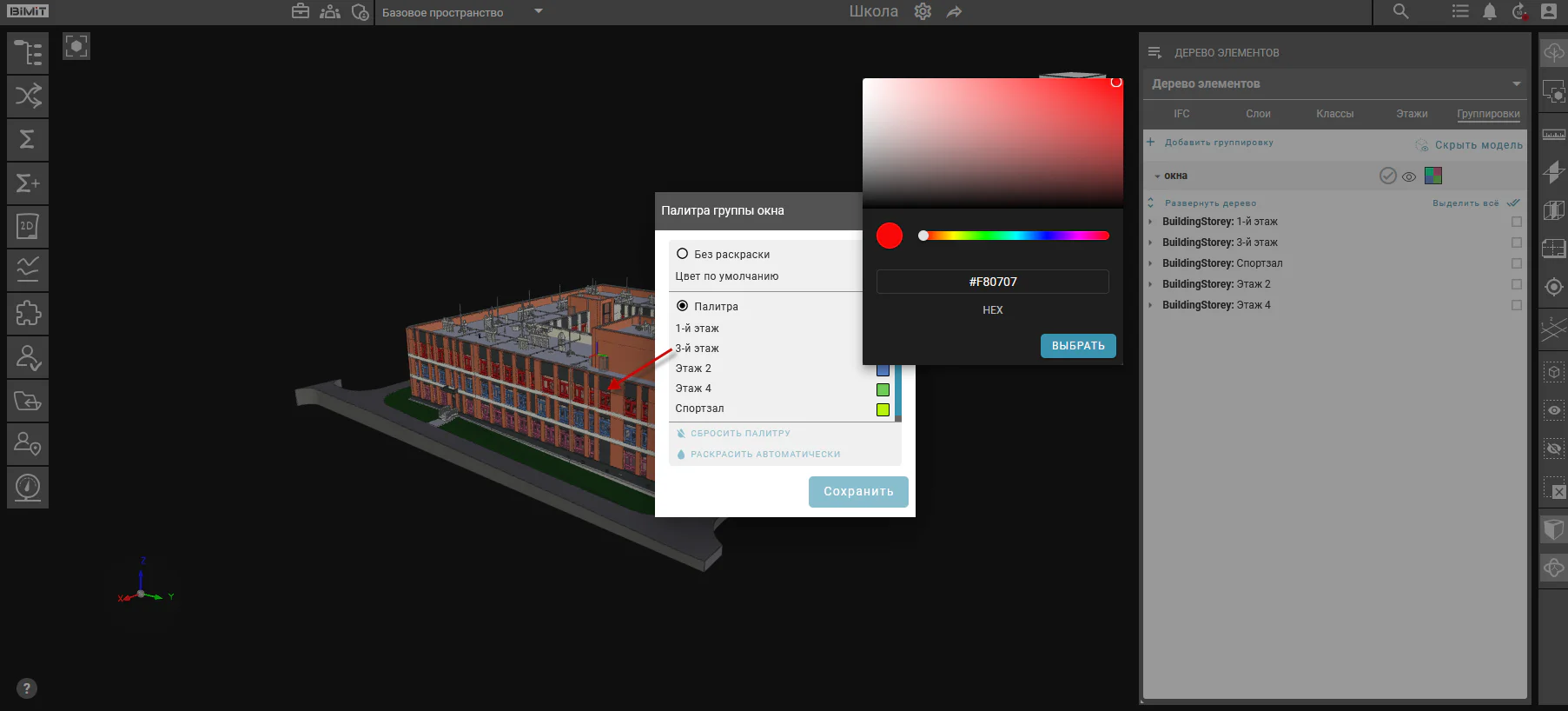Switch to the Классы tab
Screen dimensions: 1568x711
pos(1334,114)
